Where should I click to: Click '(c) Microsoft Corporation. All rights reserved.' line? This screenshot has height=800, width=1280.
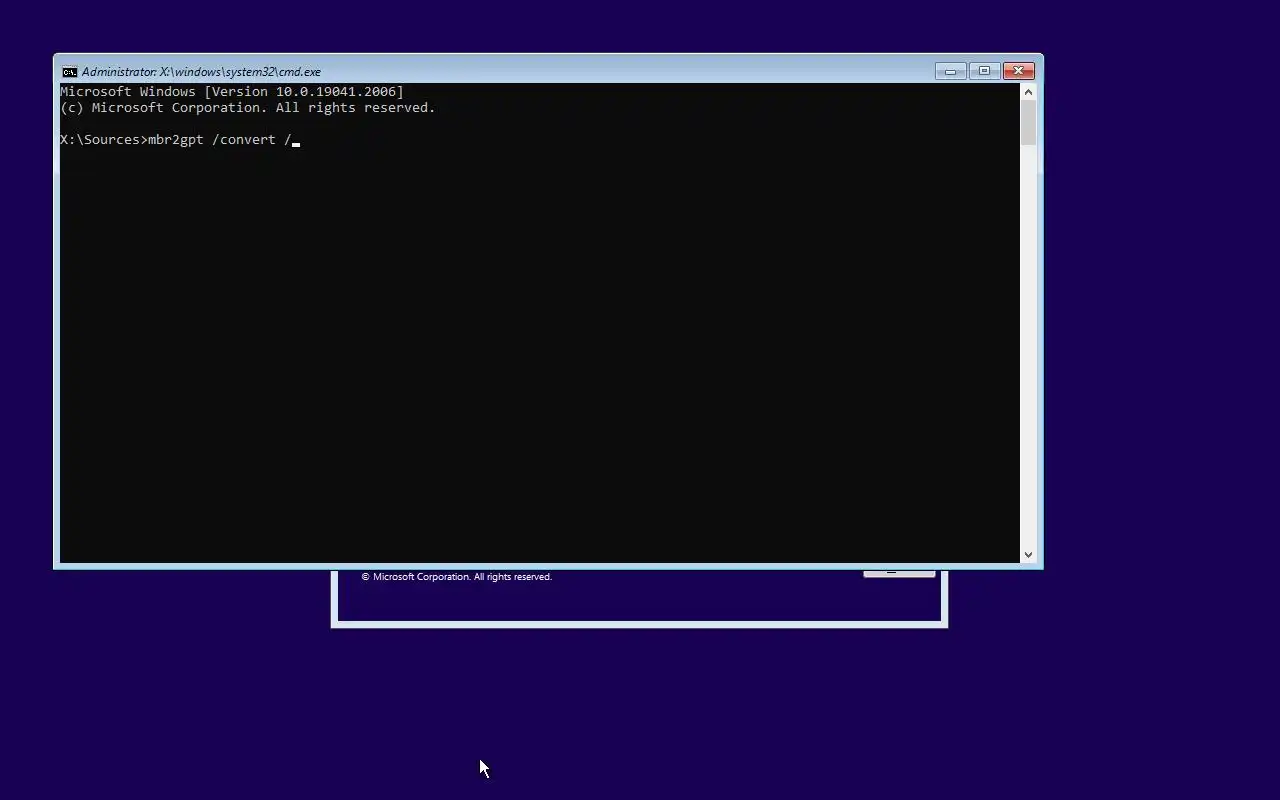[x=248, y=108]
